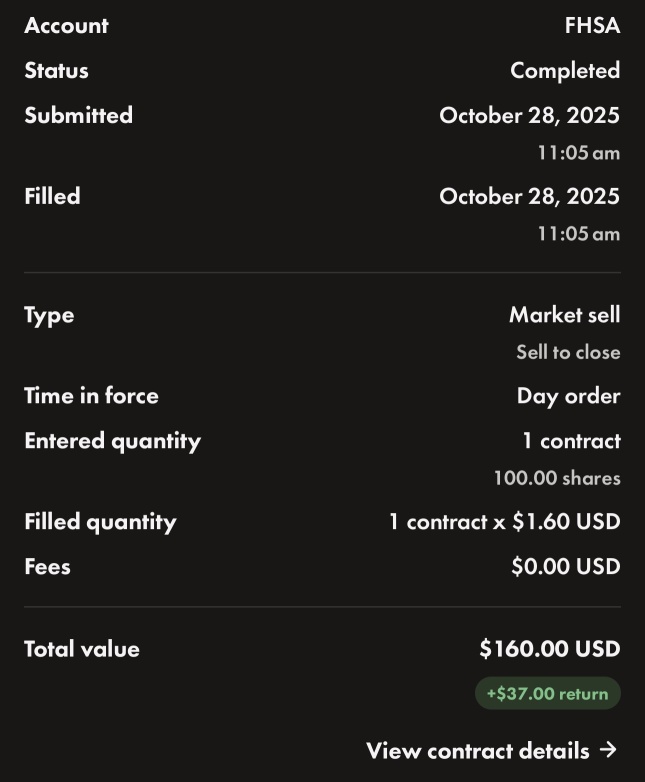
Task: Open the View contract details link
Action: click(492, 750)
